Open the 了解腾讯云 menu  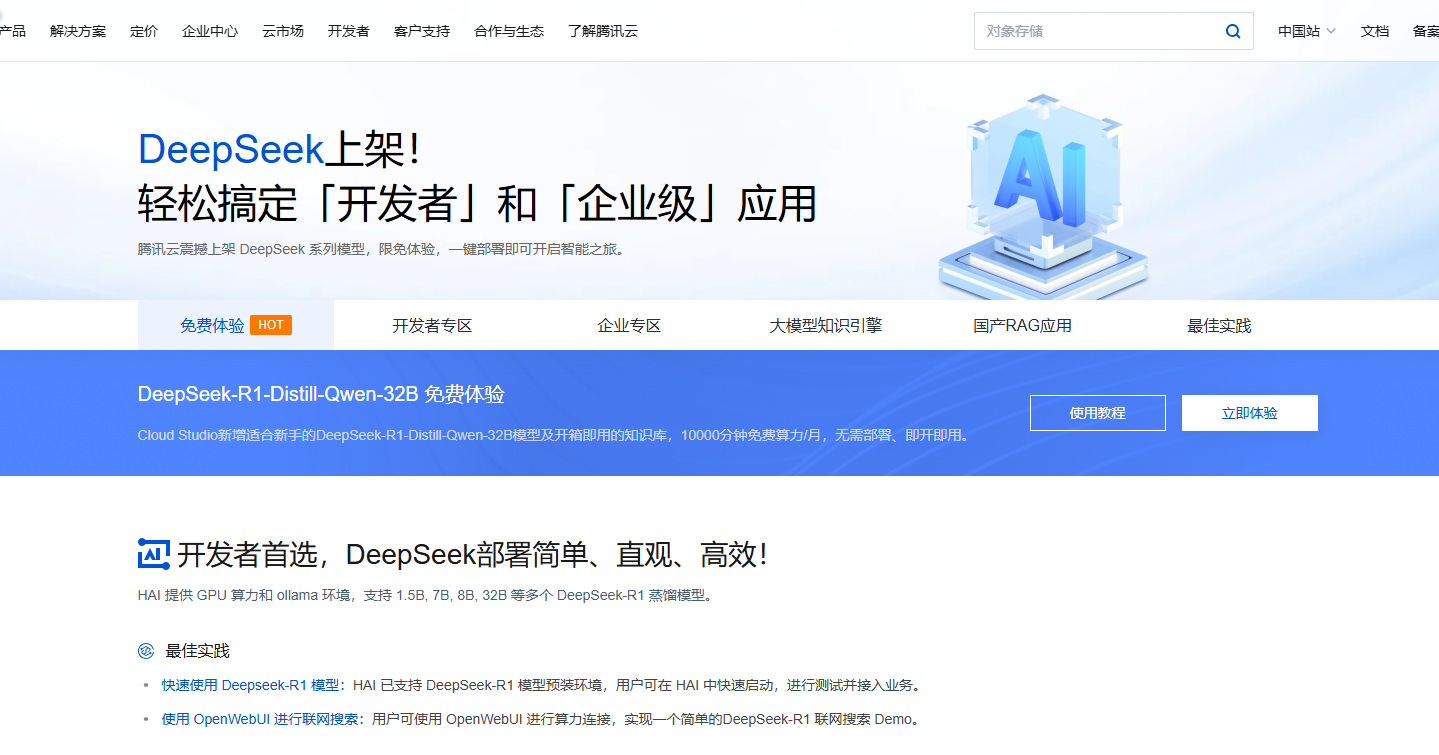pyautogui.click(x=603, y=31)
